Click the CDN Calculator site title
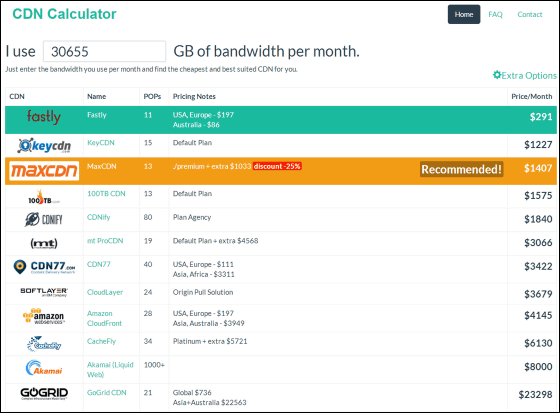 (x=64, y=14)
